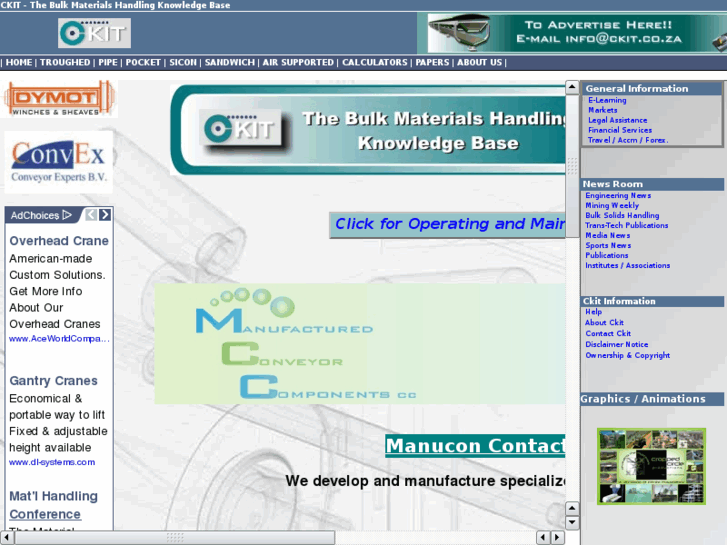The width and height of the screenshot is (727, 545).
Task: Open the ABOUT US menu item
Action: [x=479, y=62]
